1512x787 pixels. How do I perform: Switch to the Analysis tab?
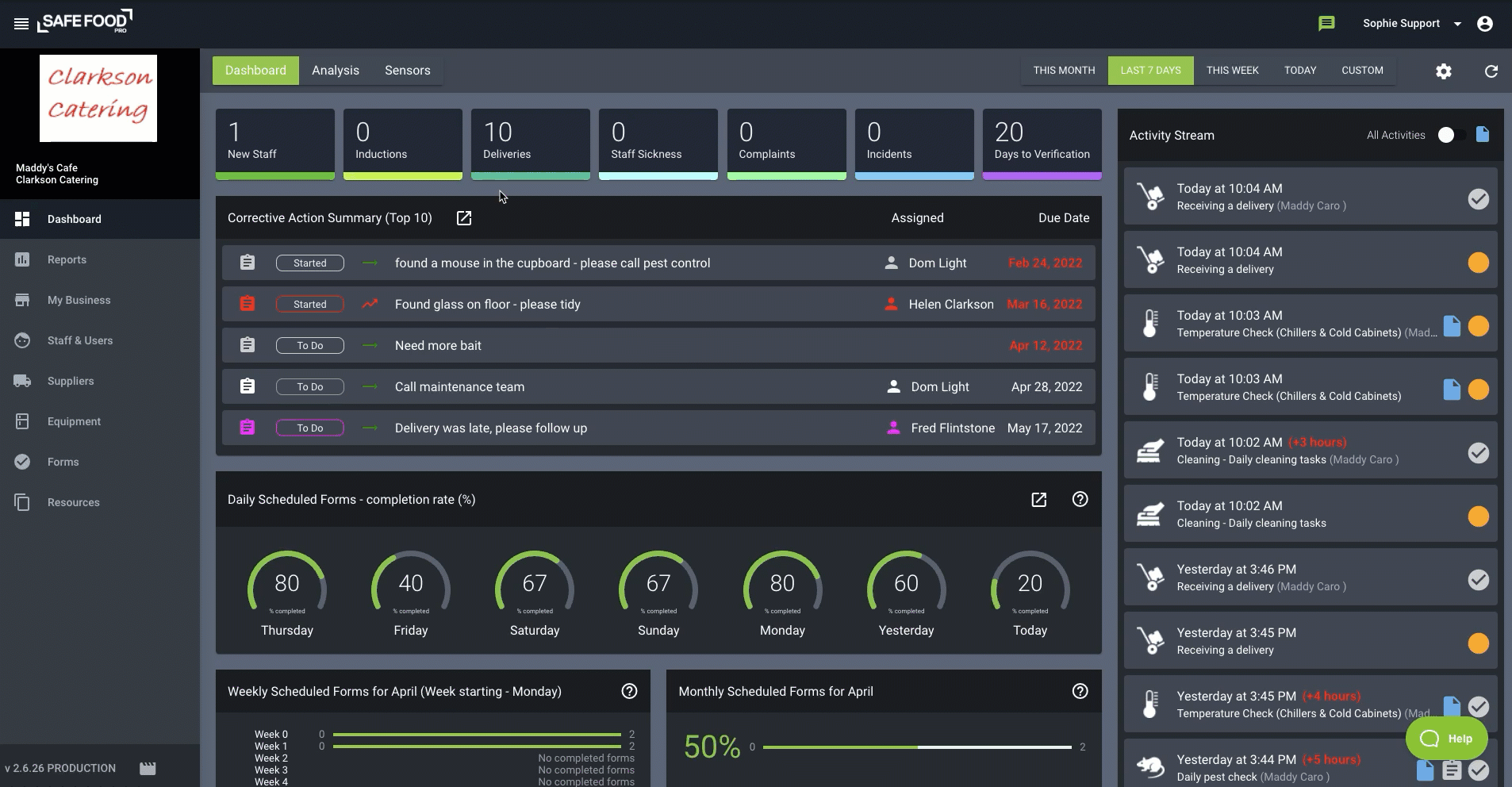(x=336, y=71)
